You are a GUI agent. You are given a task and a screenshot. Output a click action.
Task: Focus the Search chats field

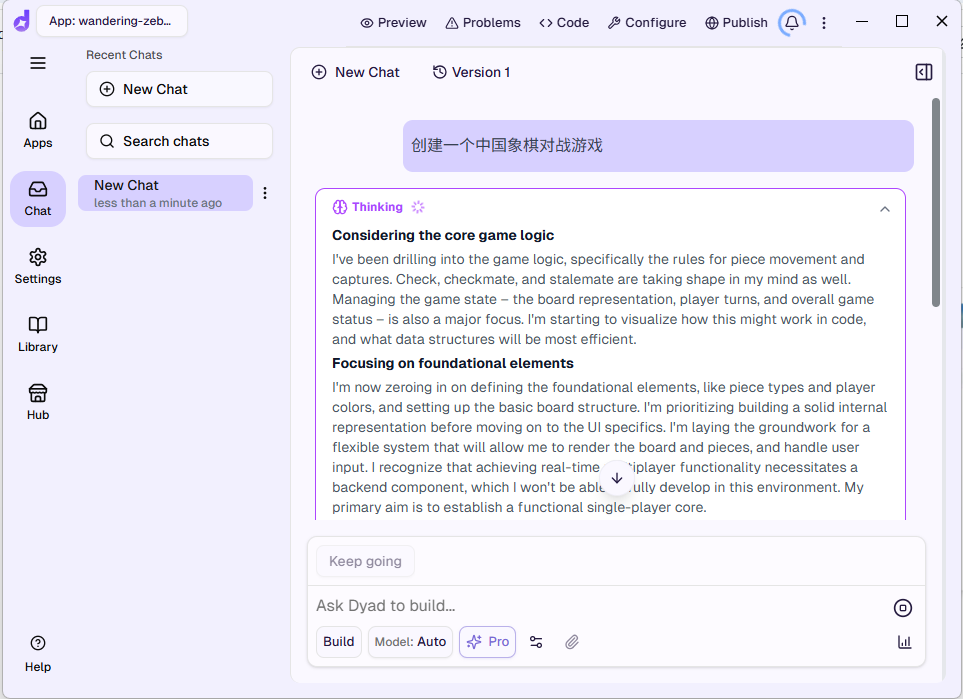click(179, 141)
